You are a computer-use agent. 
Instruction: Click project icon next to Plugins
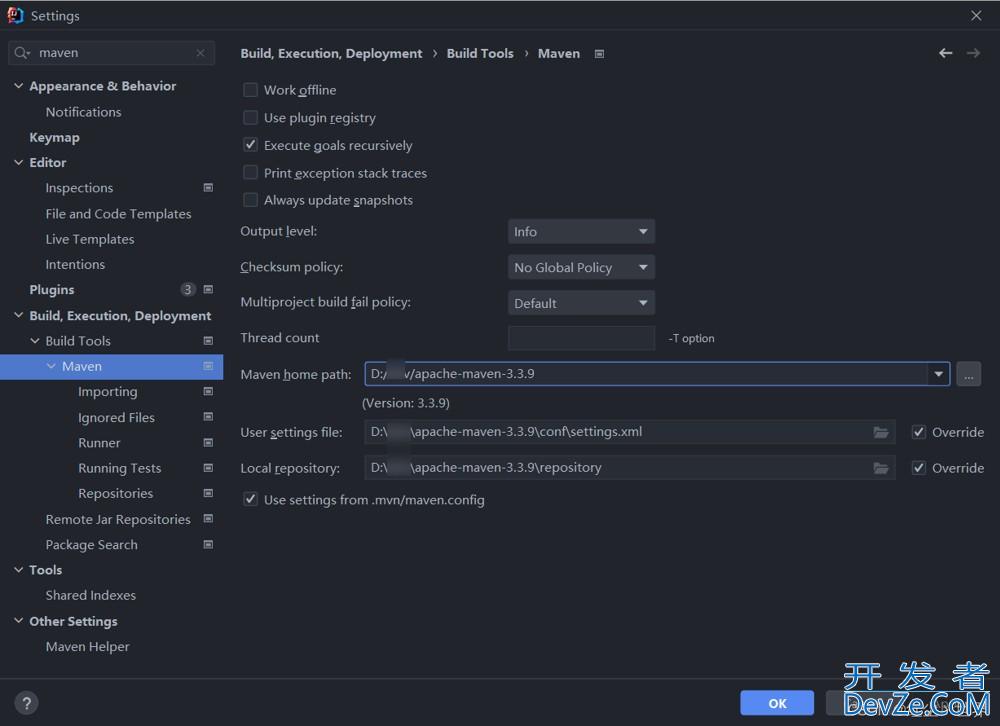point(208,290)
